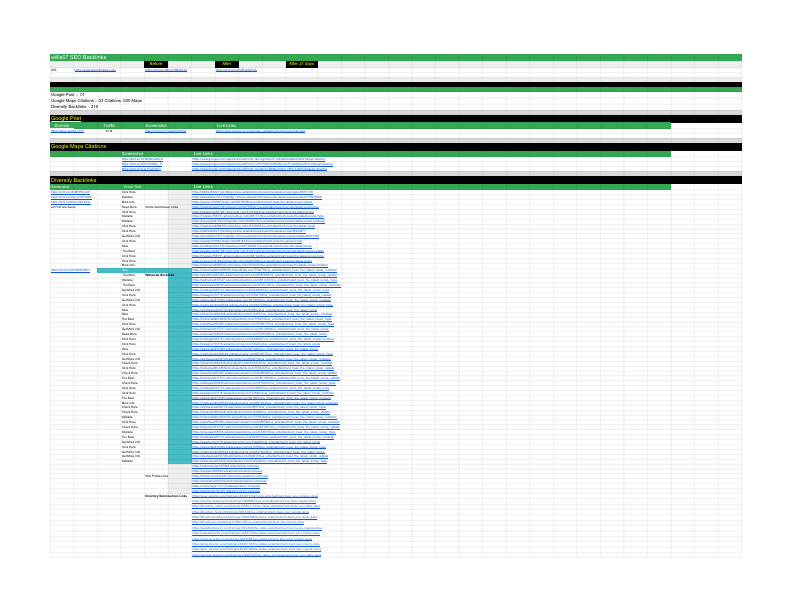Select the bold 'Wikipedia Backlinks' label
The image size is (792, 612).
(x=160, y=275)
